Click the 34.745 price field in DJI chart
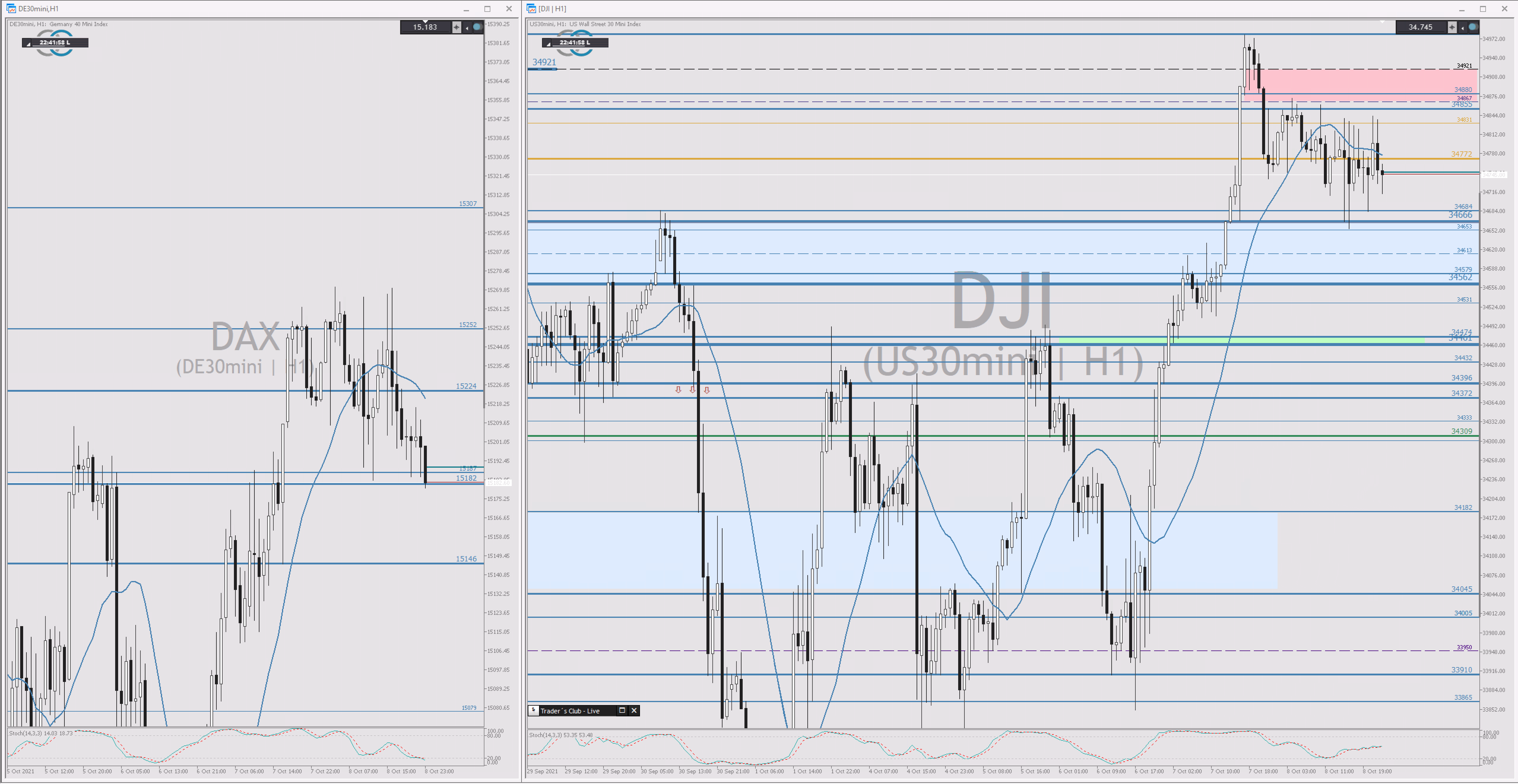Viewport: 1518px width, 784px height. (1421, 27)
